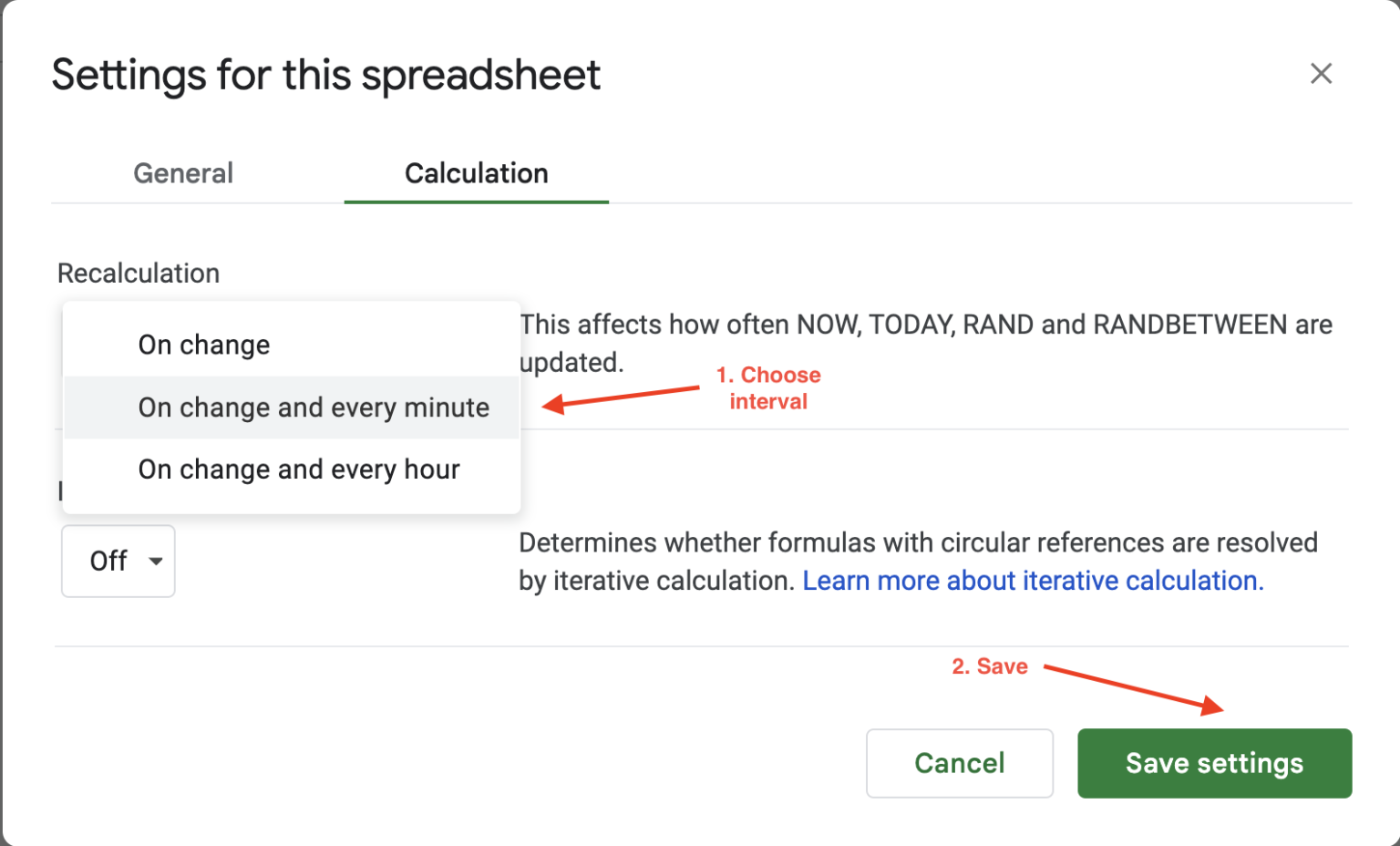Switch back to General spreadsheet settings
Viewport: 1400px width, 846px height.
pos(182,173)
